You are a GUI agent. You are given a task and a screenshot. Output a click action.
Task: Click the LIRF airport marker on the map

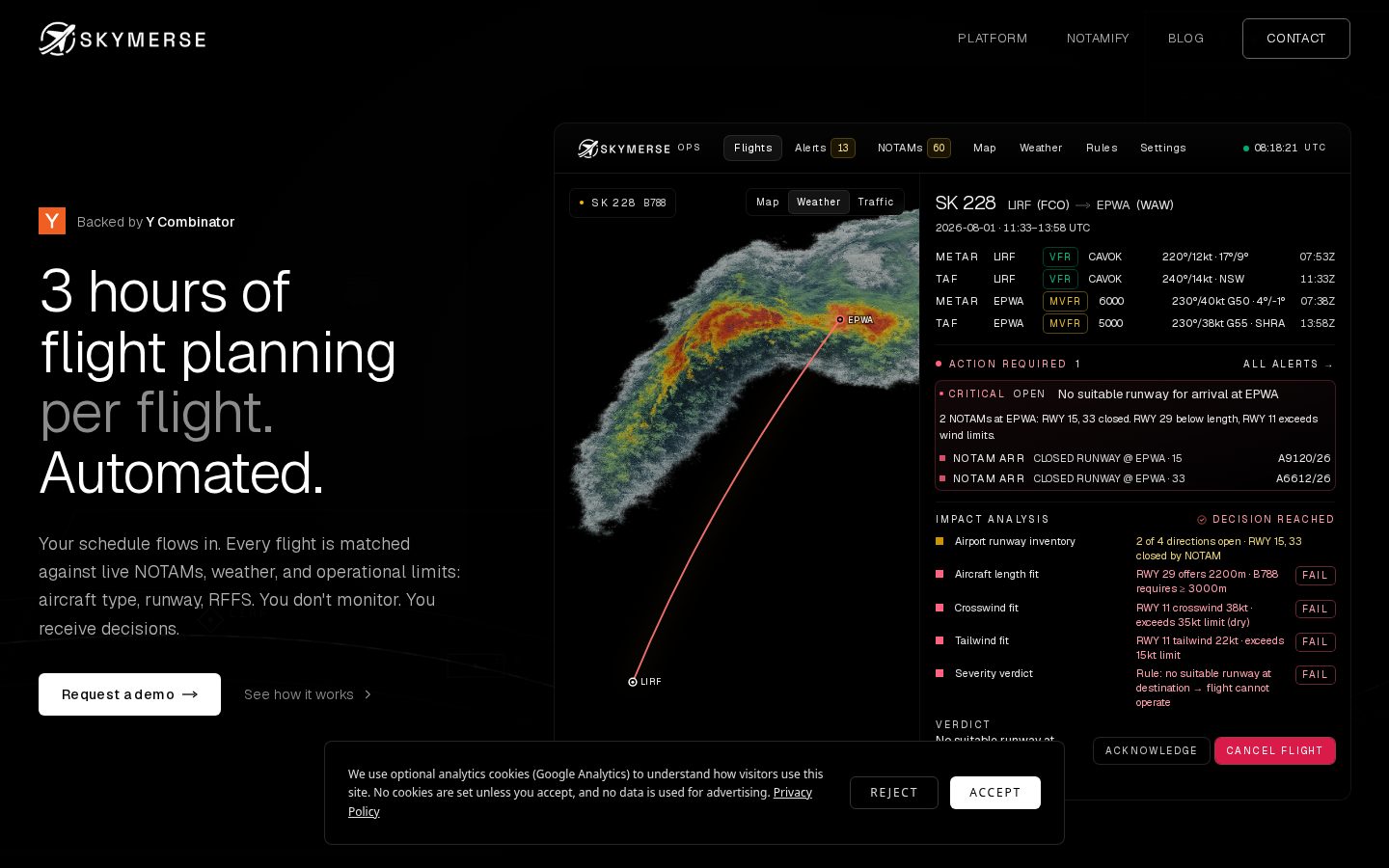click(x=633, y=682)
